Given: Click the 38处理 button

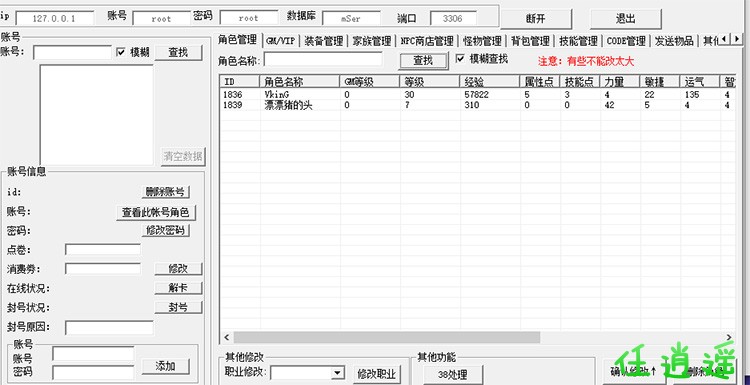Looking at the screenshot, I should pyautogui.click(x=453, y=375).
